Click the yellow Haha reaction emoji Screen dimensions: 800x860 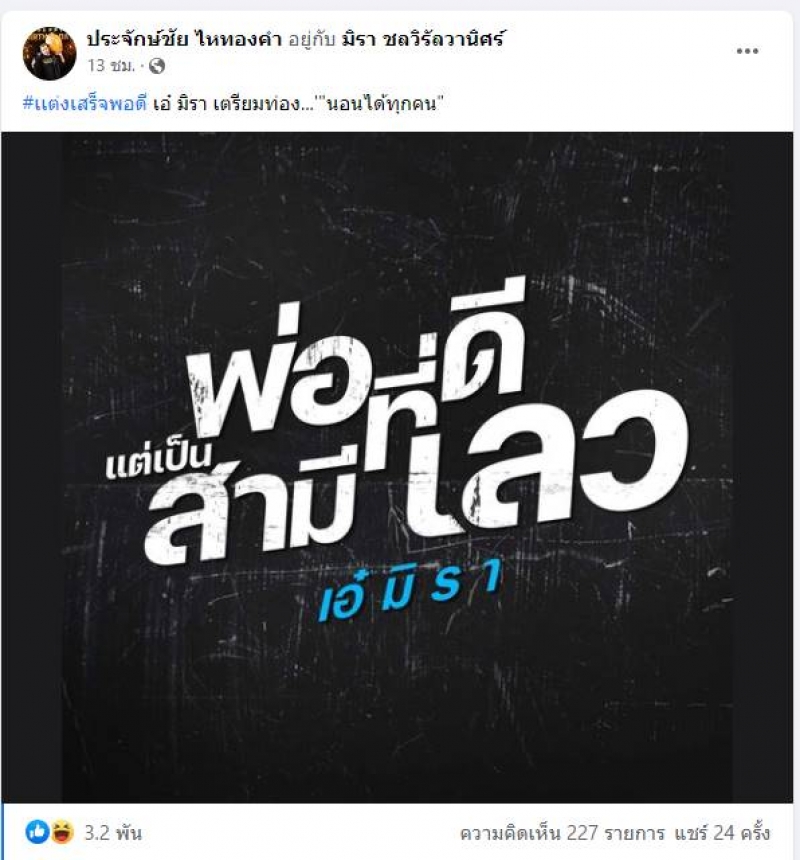point(63,833)
